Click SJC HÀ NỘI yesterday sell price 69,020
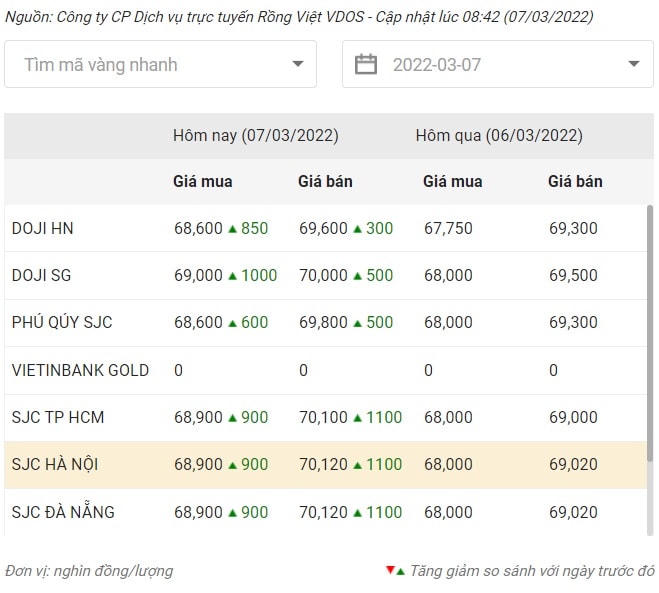659x593 pixels. tap(573, 464)
